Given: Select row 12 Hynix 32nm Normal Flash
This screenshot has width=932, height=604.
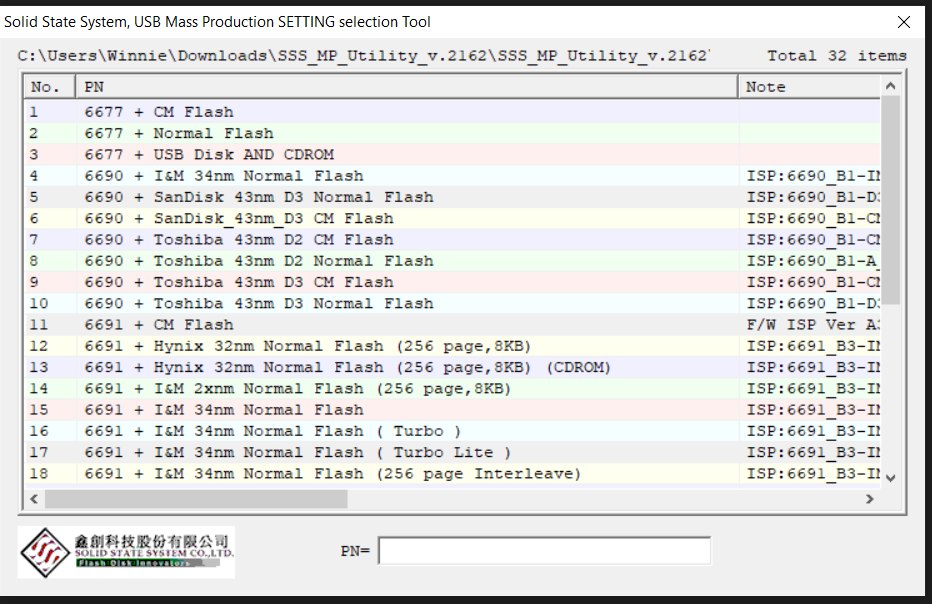Looking at the screenshot, I should pos(453,346).
